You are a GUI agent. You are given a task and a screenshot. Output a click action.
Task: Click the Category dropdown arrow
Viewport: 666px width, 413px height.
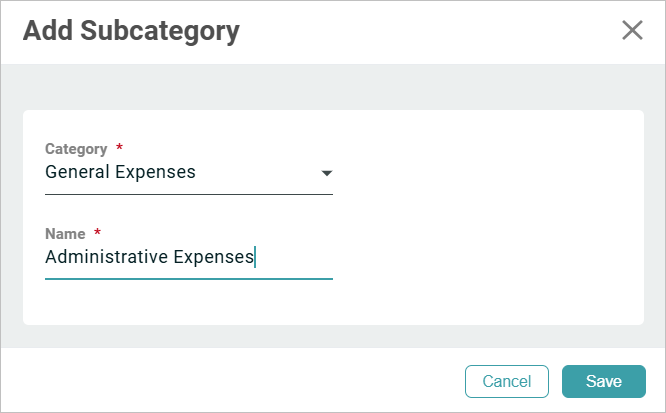click(326, 173)
